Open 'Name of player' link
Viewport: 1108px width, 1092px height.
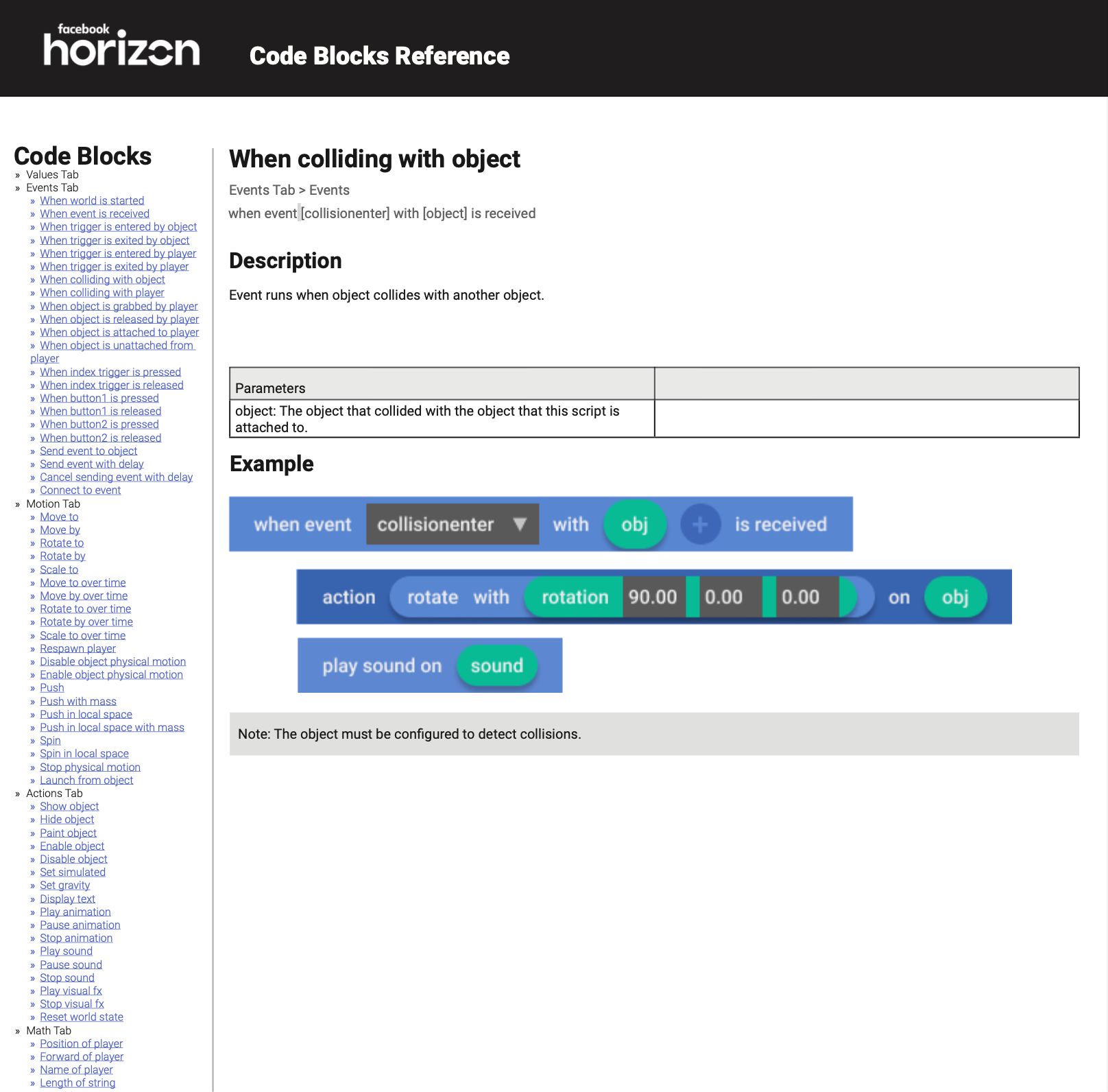point(76,1069)
